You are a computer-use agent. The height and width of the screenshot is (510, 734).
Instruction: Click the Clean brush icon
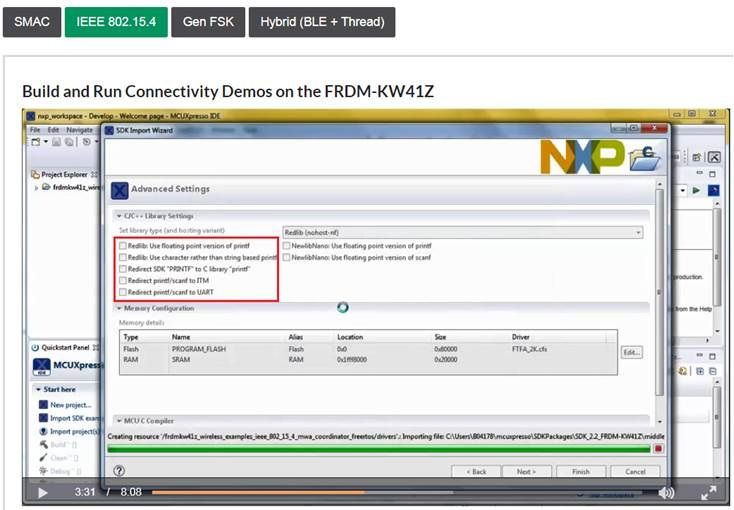[43, 458]
